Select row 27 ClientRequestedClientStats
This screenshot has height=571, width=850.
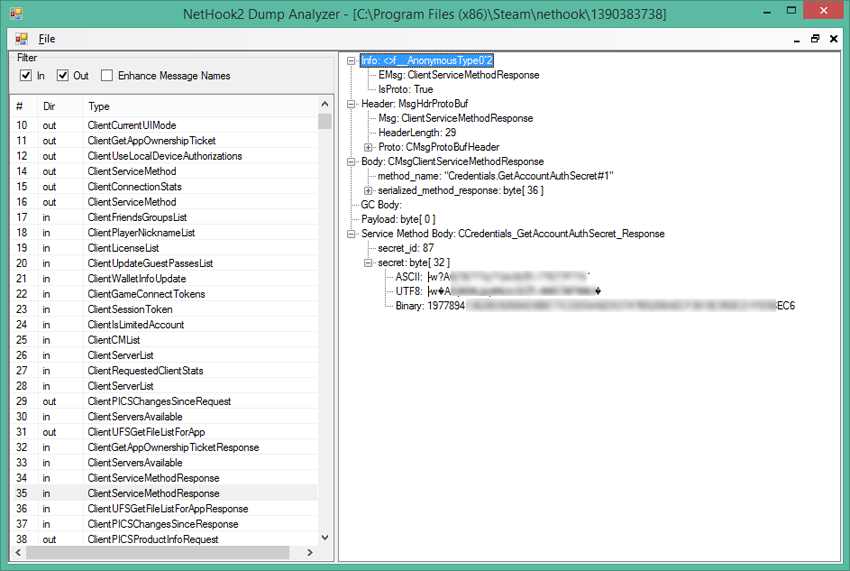[164, 371]
